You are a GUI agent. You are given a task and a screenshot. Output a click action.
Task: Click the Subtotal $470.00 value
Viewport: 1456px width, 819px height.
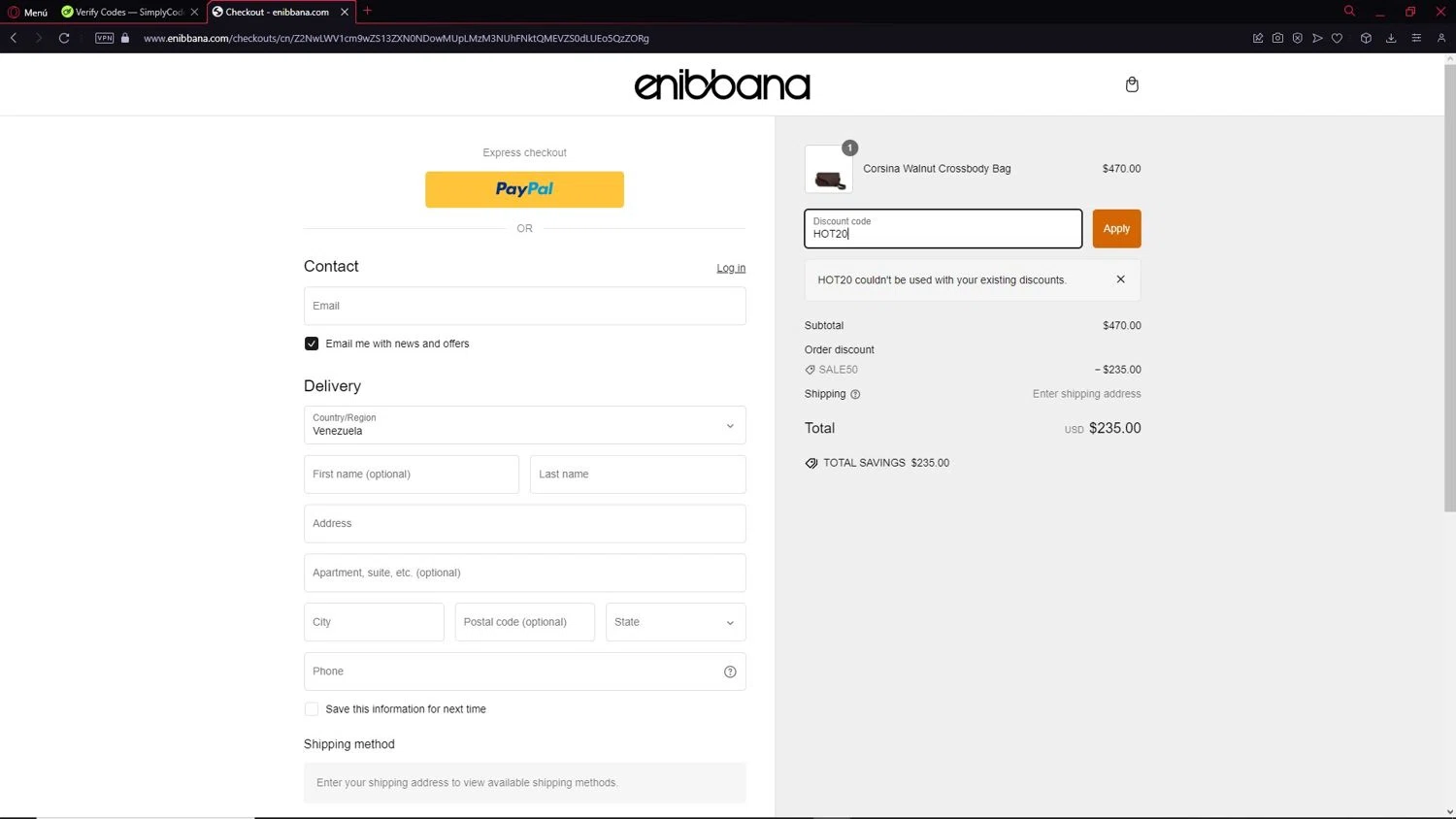pos(1121,326)
